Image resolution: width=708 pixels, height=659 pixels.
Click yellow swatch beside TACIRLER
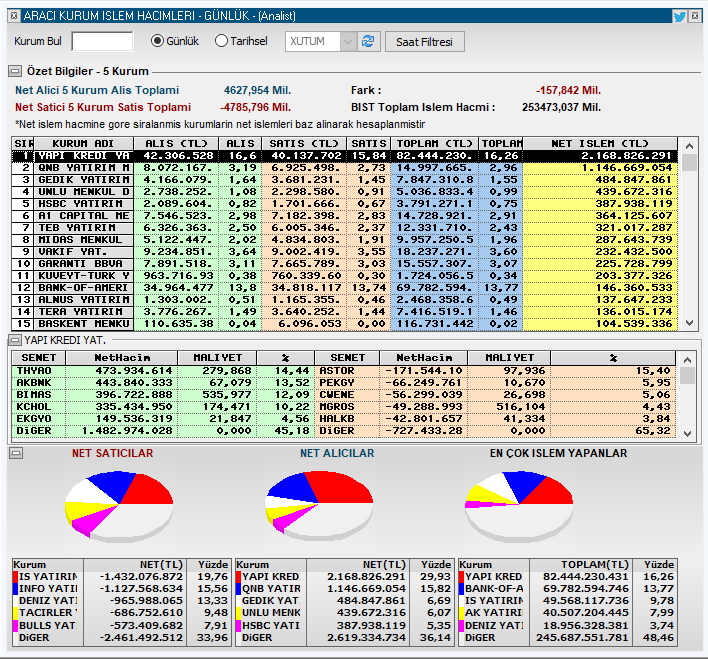tap(16, 613)
